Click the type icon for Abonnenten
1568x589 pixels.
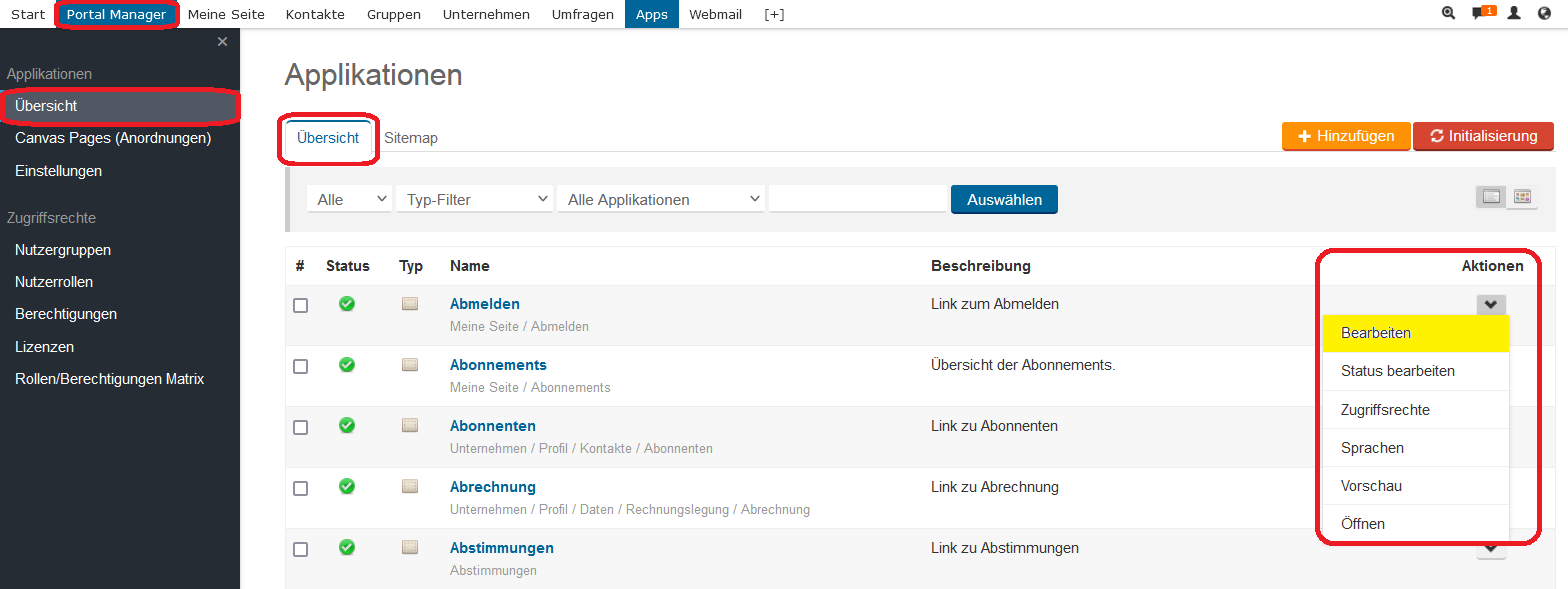(410, 426)
